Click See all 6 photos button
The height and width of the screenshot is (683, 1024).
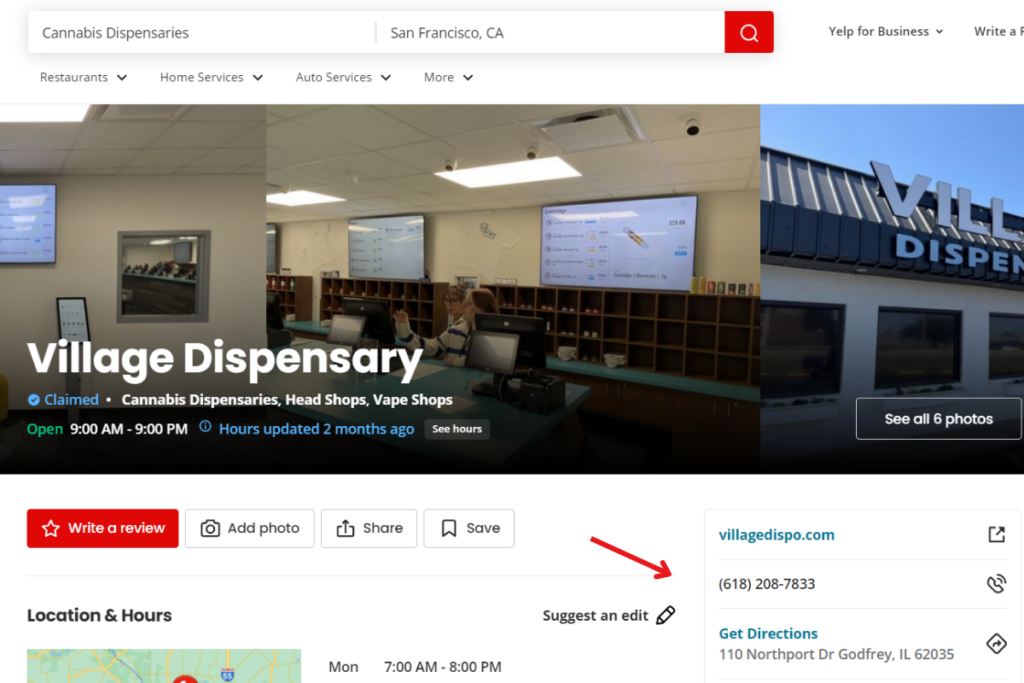[938, 419]
